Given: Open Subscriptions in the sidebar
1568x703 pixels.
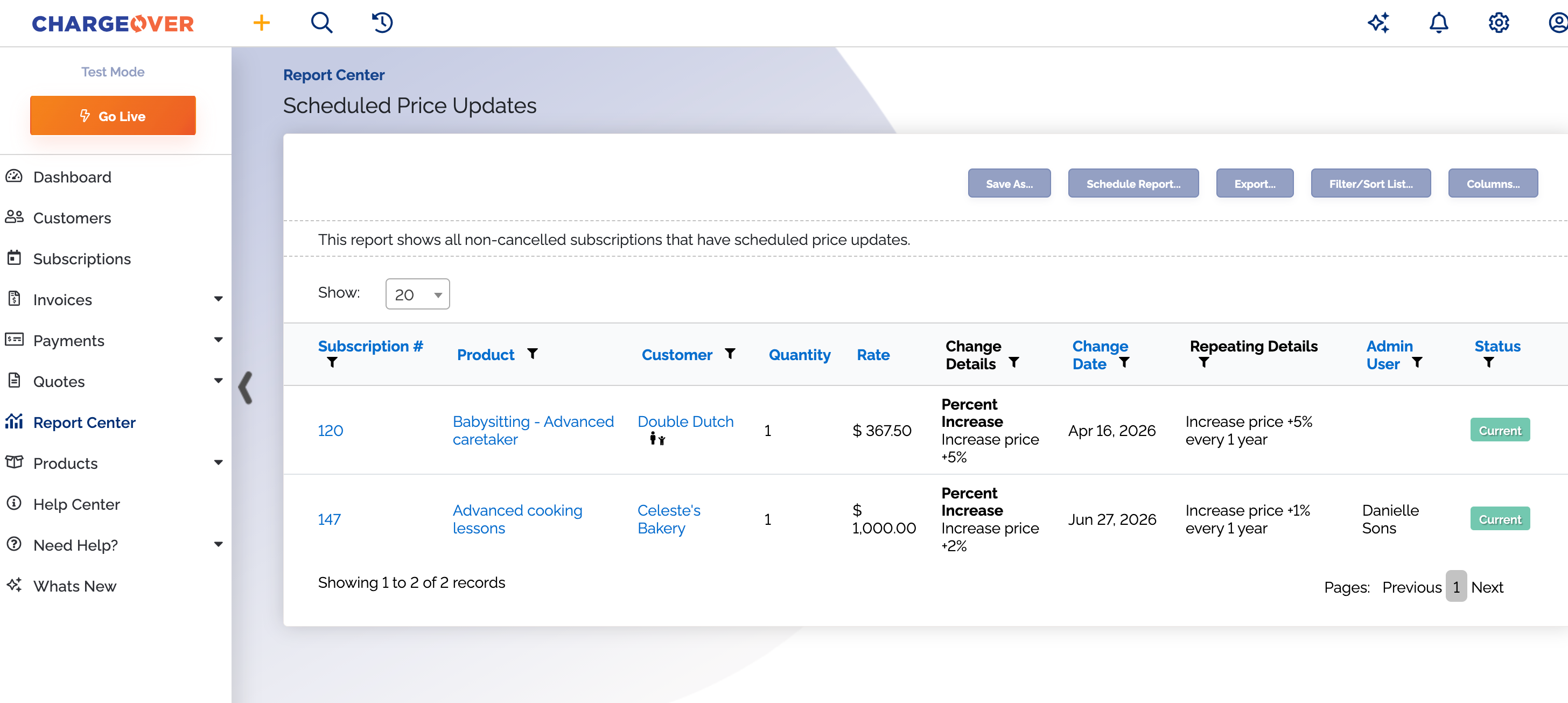Looking at the screenshot, I should pyautogui.click(x=81, y=259).
